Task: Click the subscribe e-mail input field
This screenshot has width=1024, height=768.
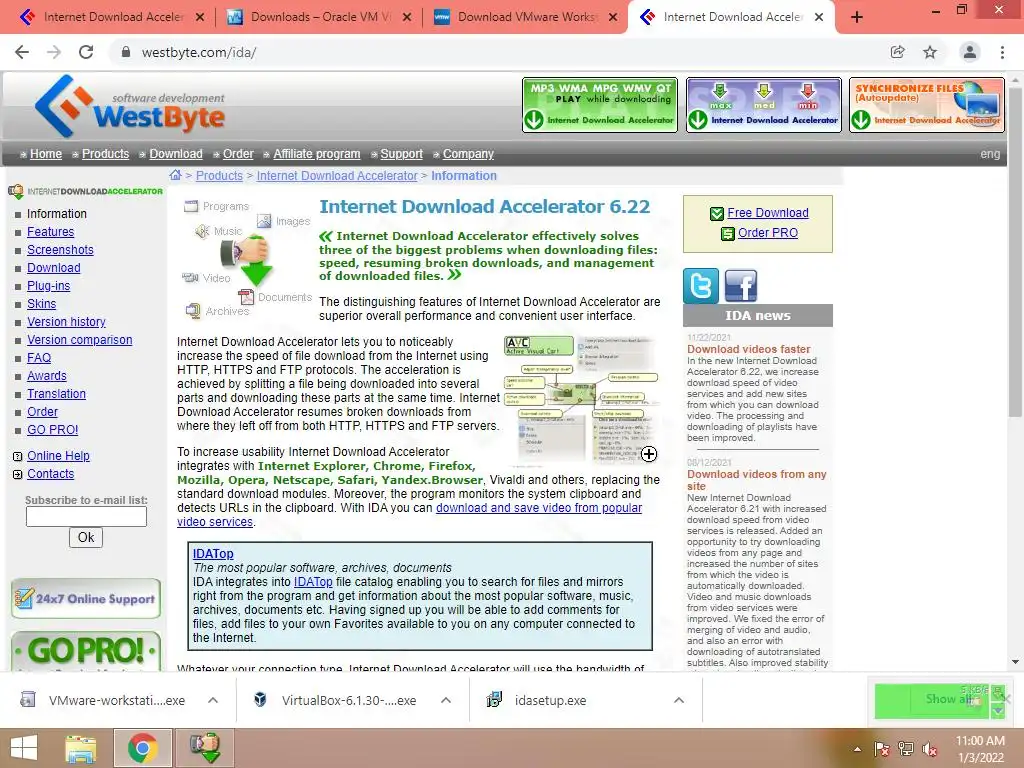Action: pos(86,517)
